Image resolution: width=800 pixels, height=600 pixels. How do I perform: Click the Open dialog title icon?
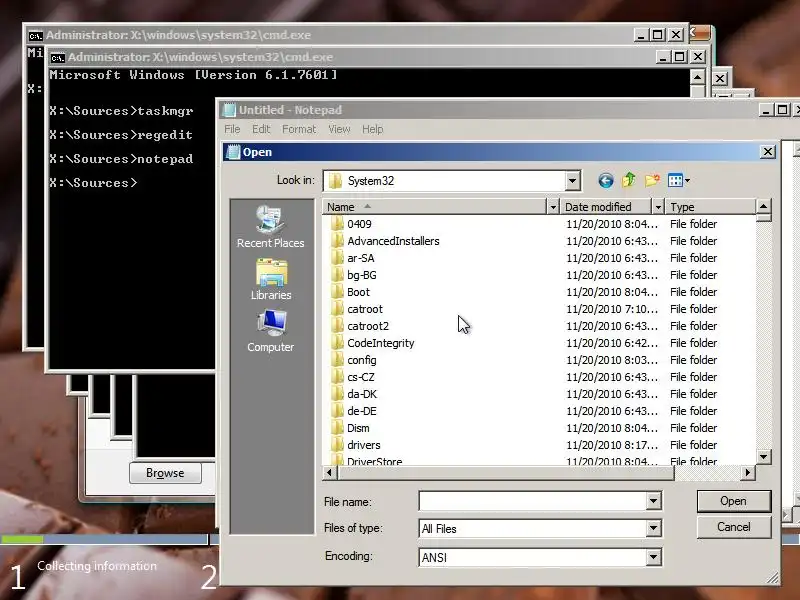(x=233, y=152)
